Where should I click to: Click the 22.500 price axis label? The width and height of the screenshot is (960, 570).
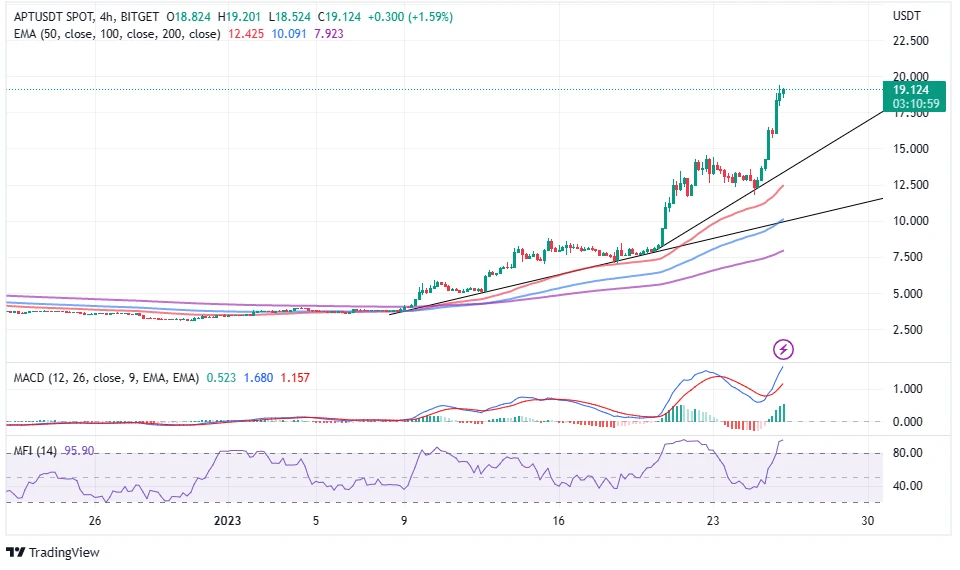point(911,40)
